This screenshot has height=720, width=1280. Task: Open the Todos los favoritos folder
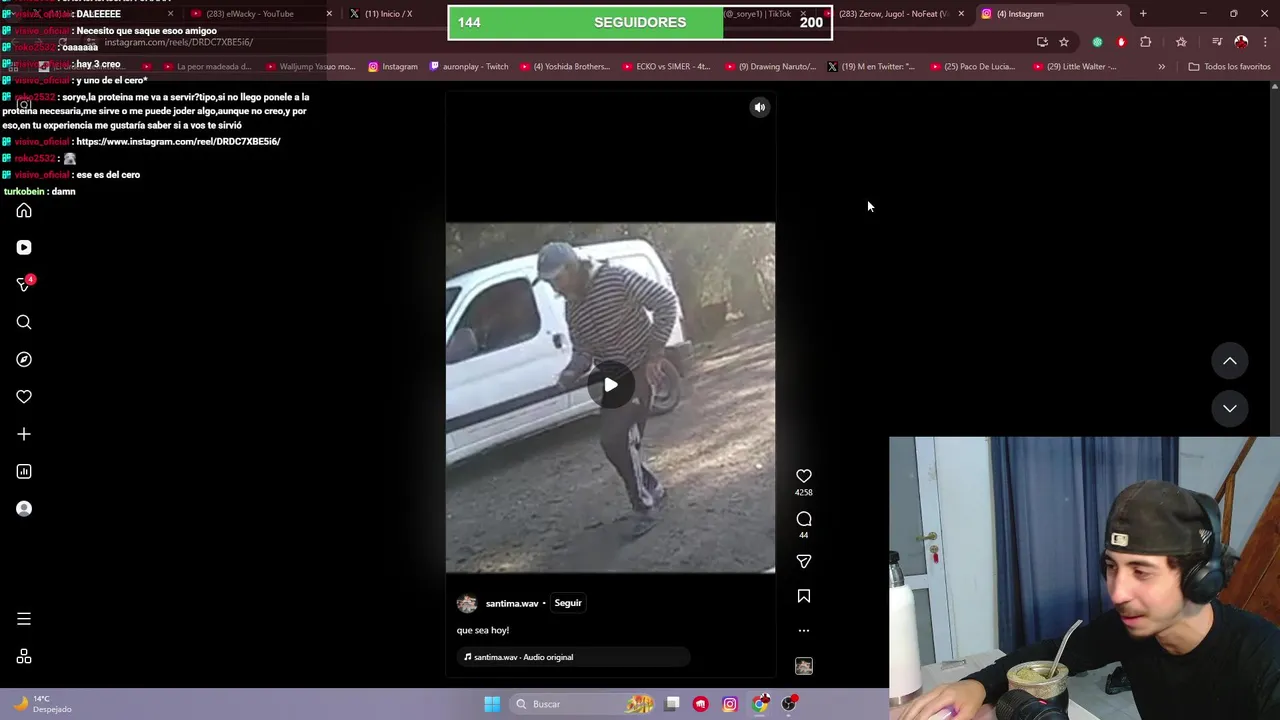pyautogui.click(x=1229, y=67)
